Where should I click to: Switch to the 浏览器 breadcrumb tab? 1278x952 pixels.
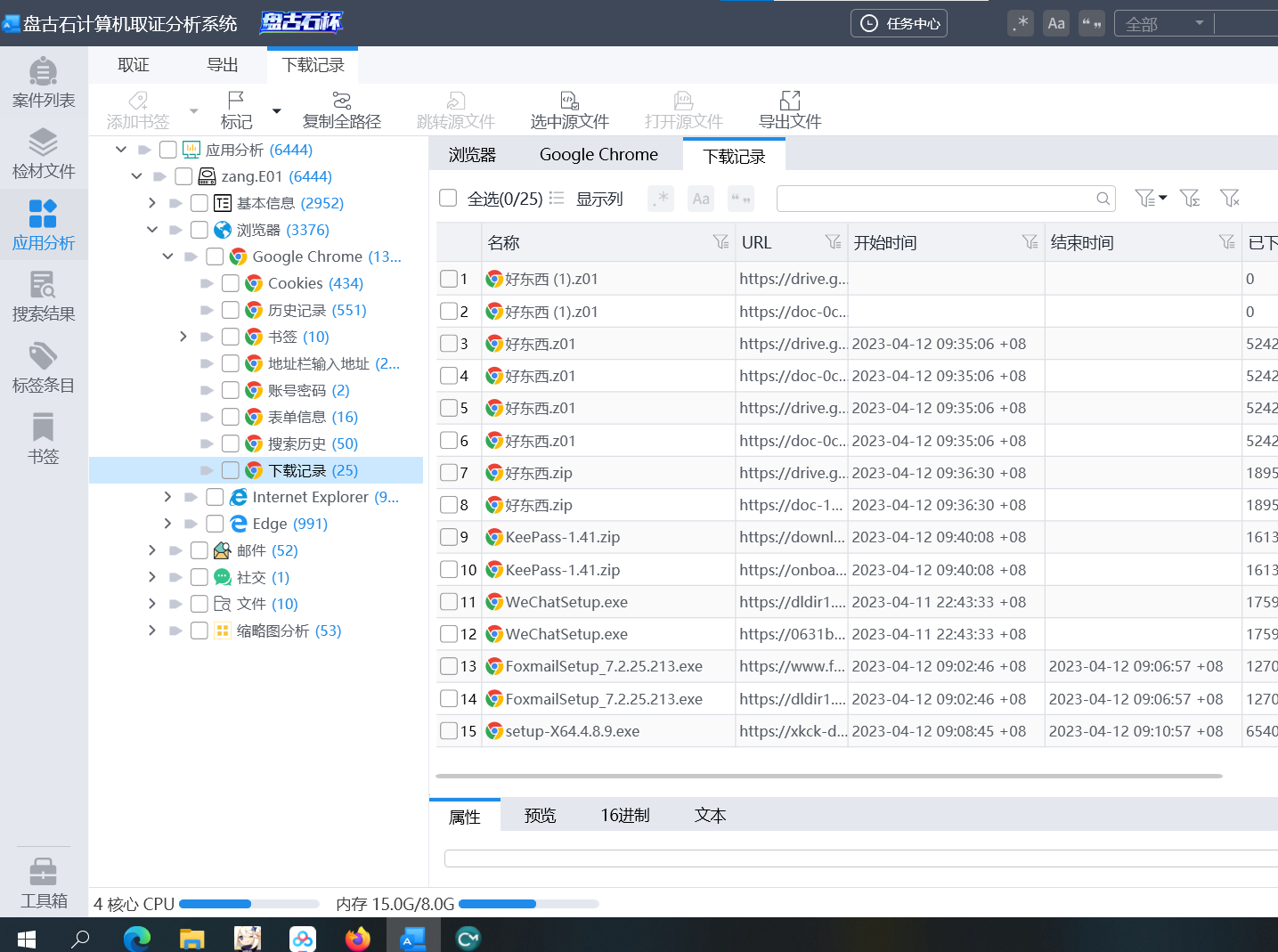point(472,154)
